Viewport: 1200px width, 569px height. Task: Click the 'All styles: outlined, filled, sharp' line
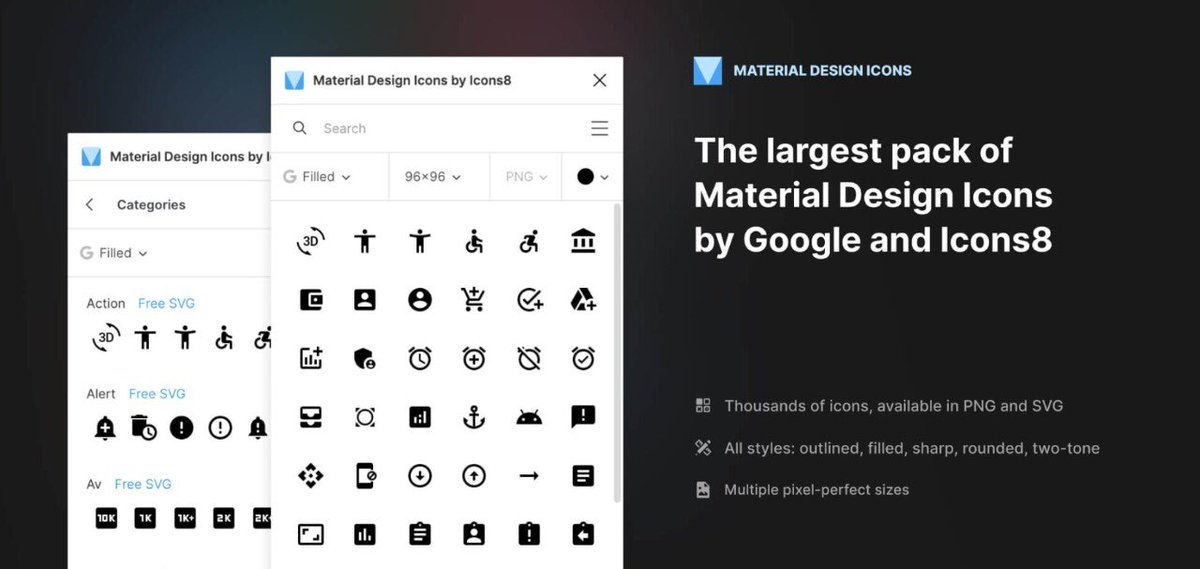(912, 448)
